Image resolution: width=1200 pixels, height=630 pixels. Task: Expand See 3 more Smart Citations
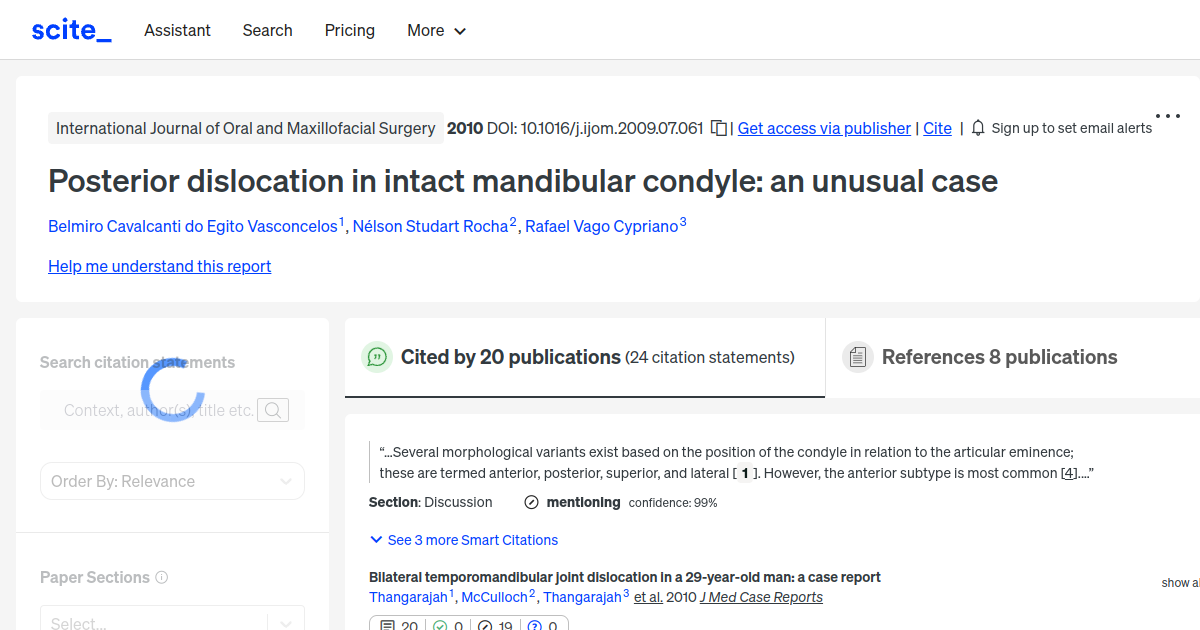463,540
